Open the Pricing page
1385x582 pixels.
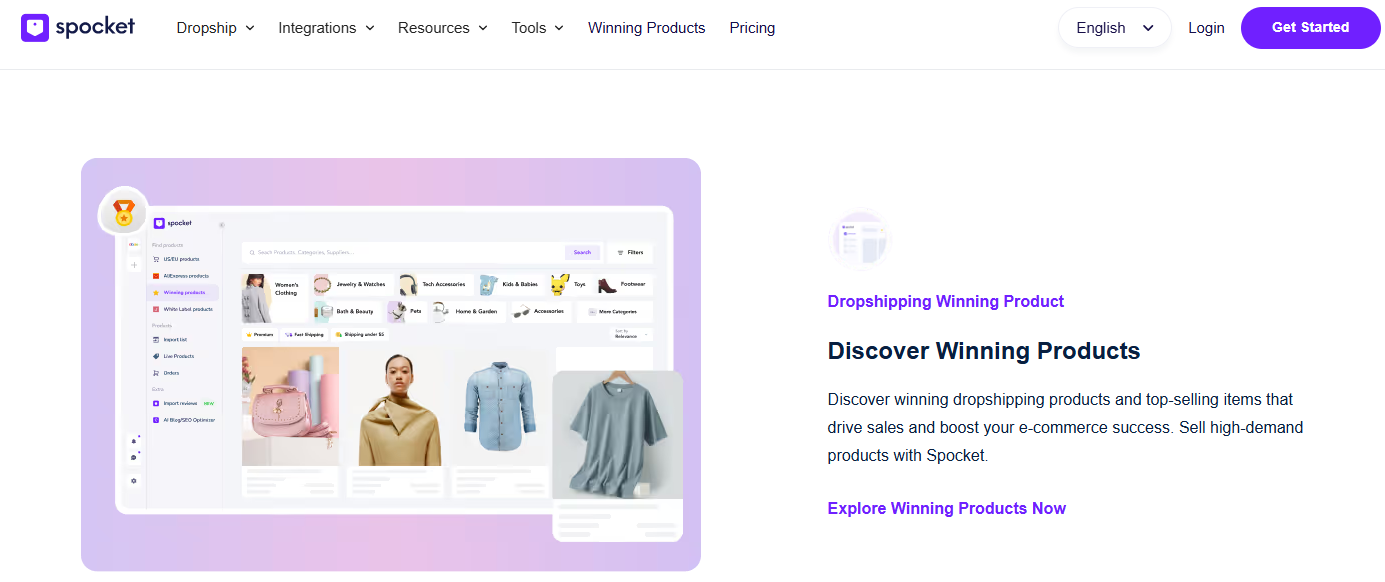(752, 28)
